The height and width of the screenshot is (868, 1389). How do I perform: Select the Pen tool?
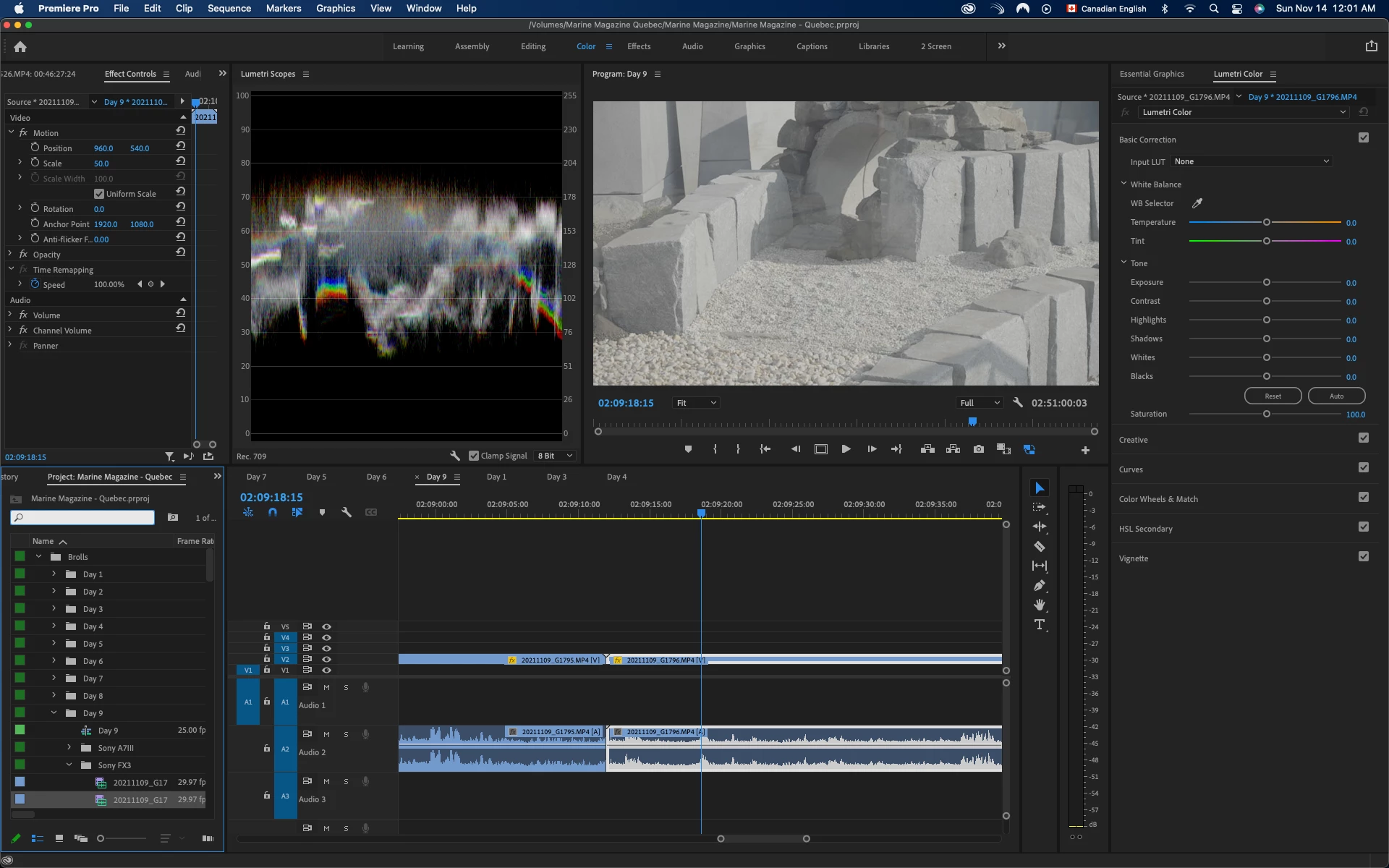tap(1040, 585)
